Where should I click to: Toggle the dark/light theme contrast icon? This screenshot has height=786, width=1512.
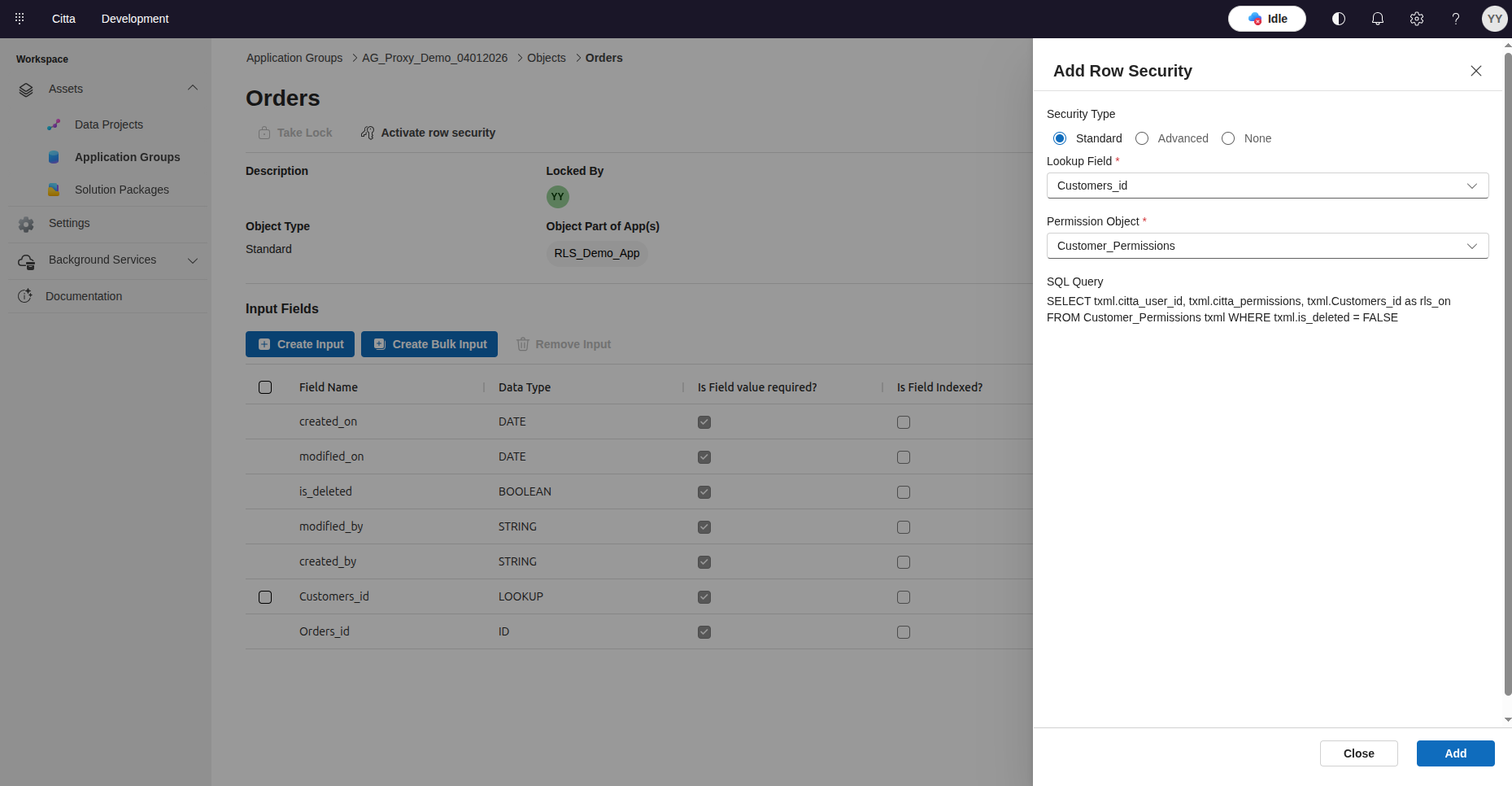pos(1338,19)
